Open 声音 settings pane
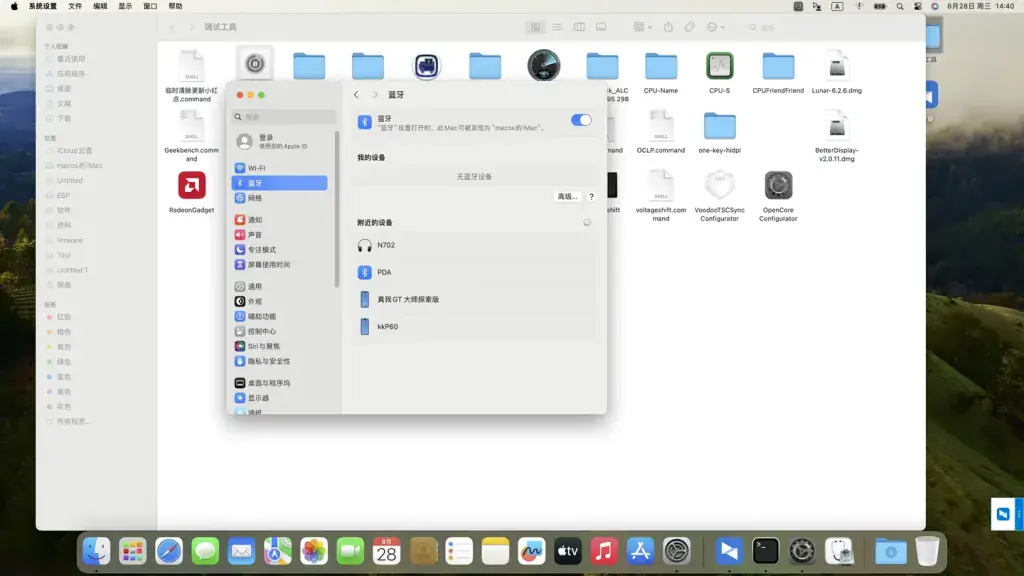 point(280,235)
